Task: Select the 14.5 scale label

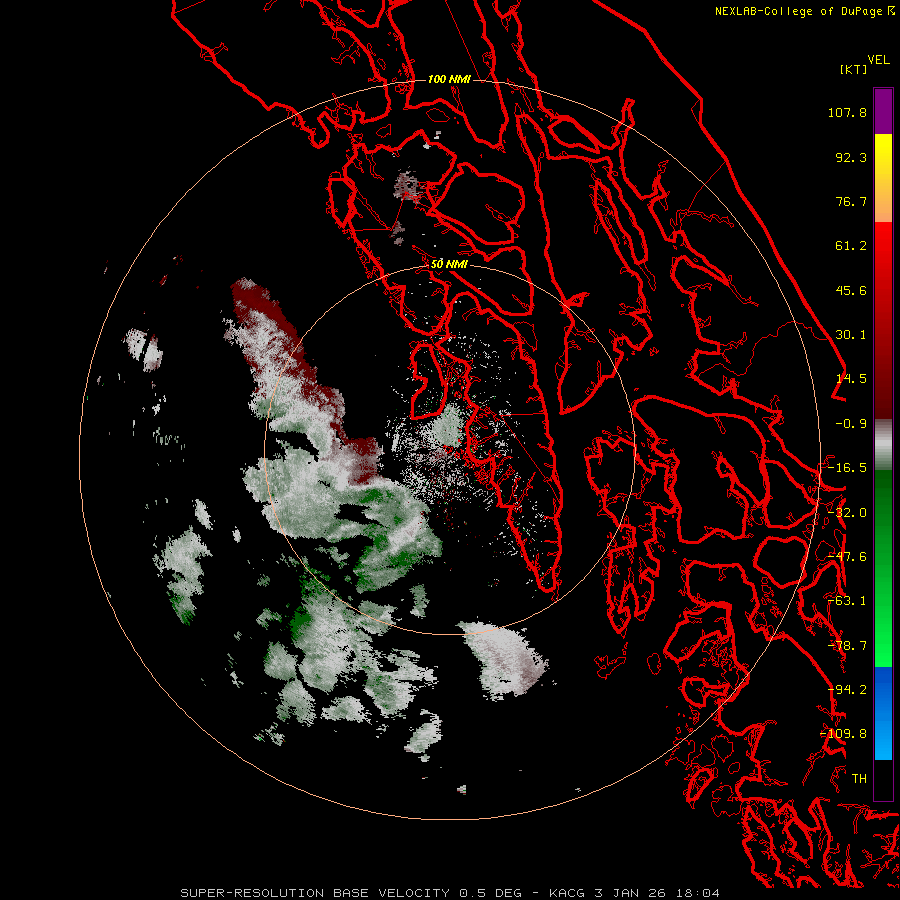Action: coord(851,379)
